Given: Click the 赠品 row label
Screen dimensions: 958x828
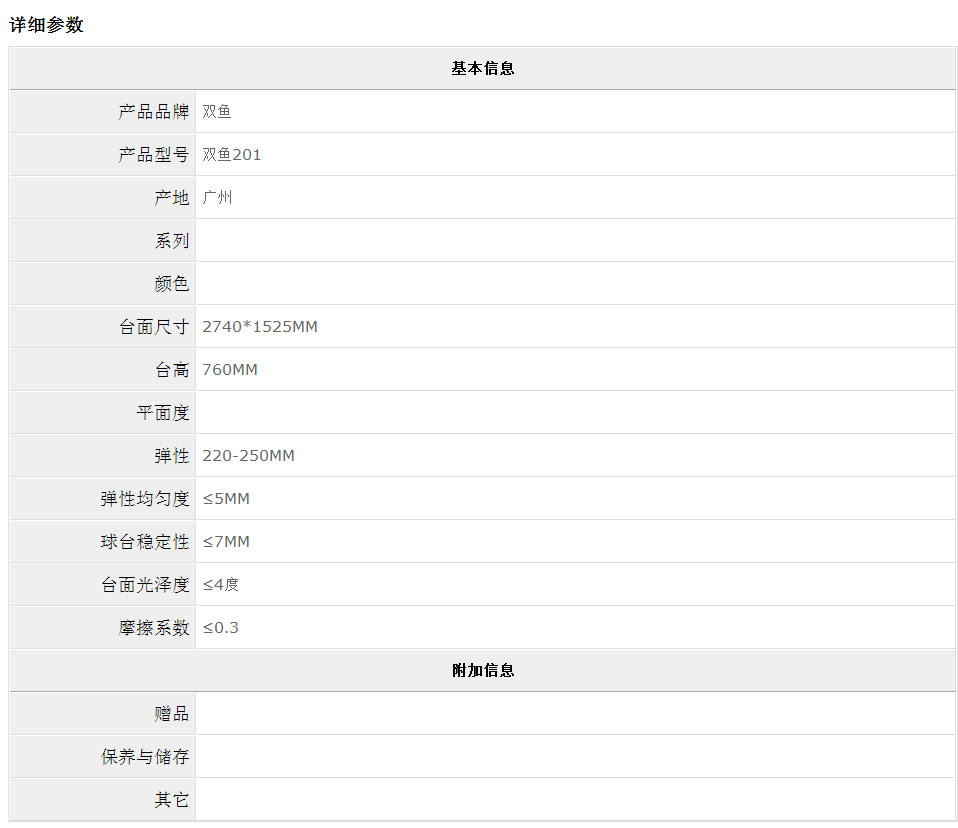Looking at the screenshot, I should click(172, 713).
